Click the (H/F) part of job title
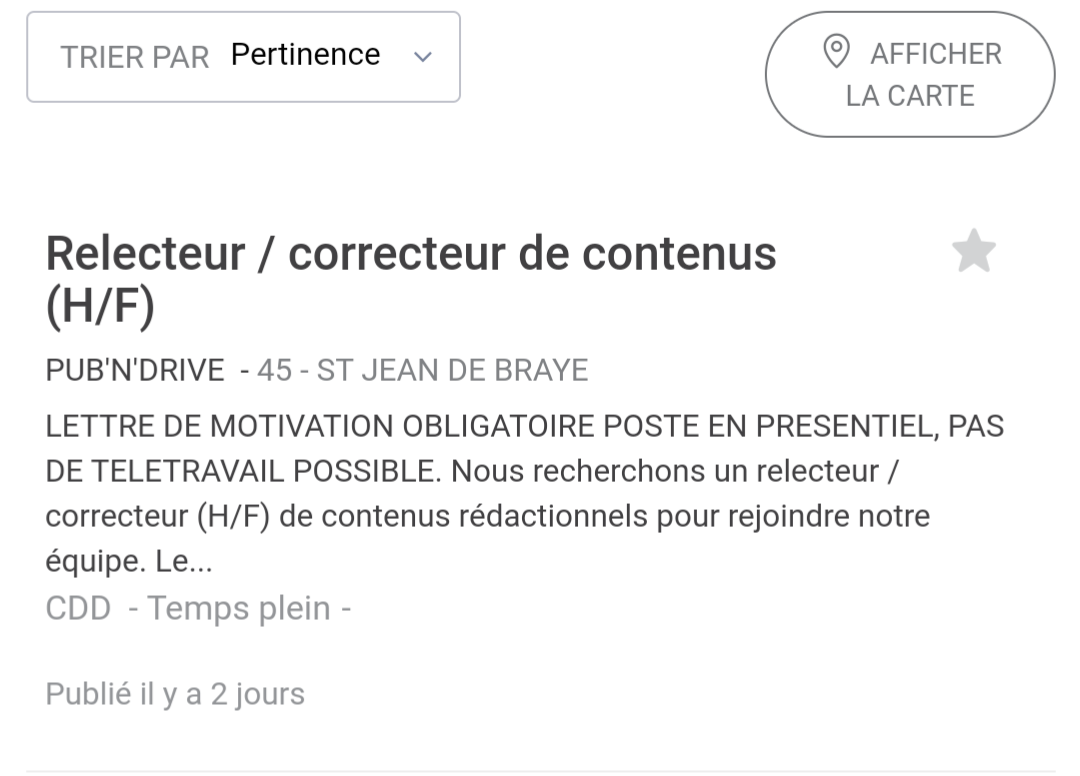Viewport: 1080px width, 776px height. tap(100, 306)
